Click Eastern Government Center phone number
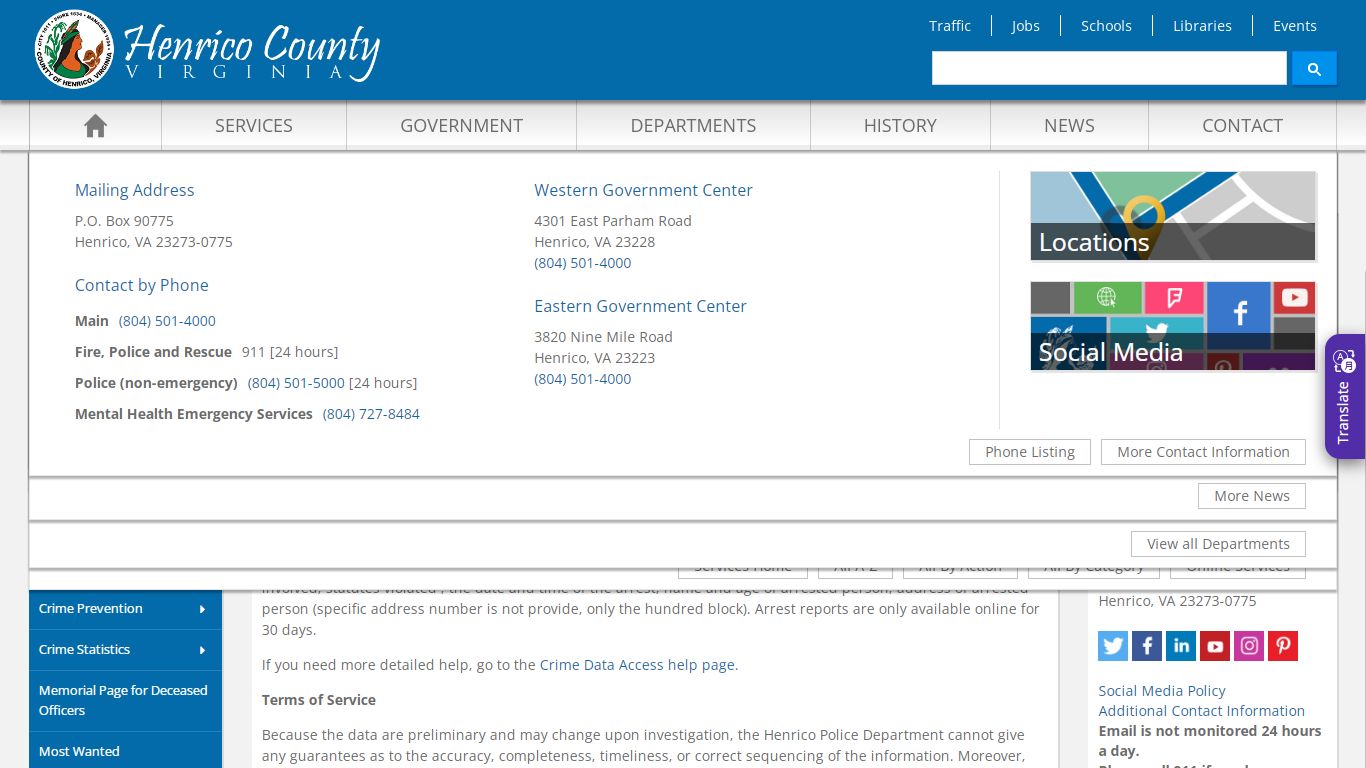 583,379
